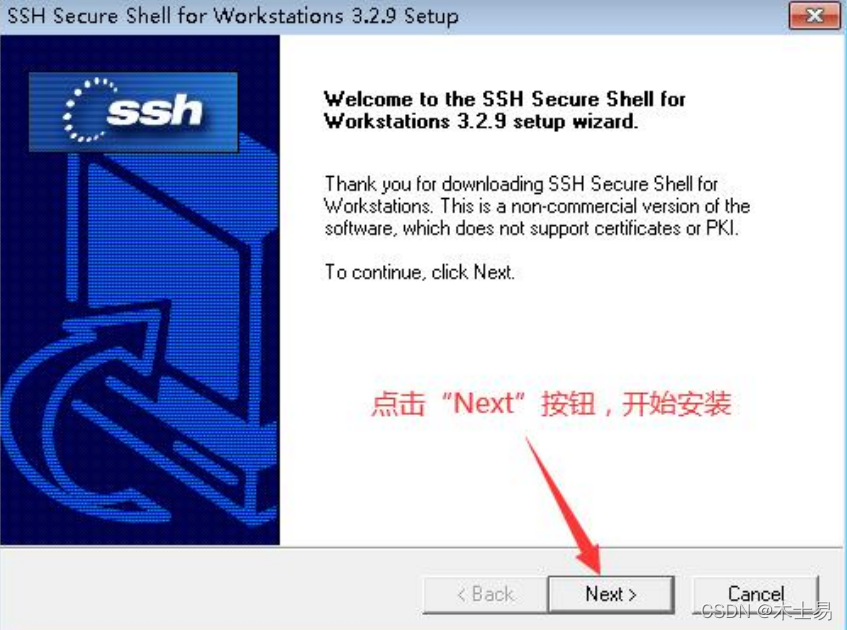Click the separator line above the wizard buttons
Image resolution: width=847 pixels, height=630 pixels.
coord(424,547)
